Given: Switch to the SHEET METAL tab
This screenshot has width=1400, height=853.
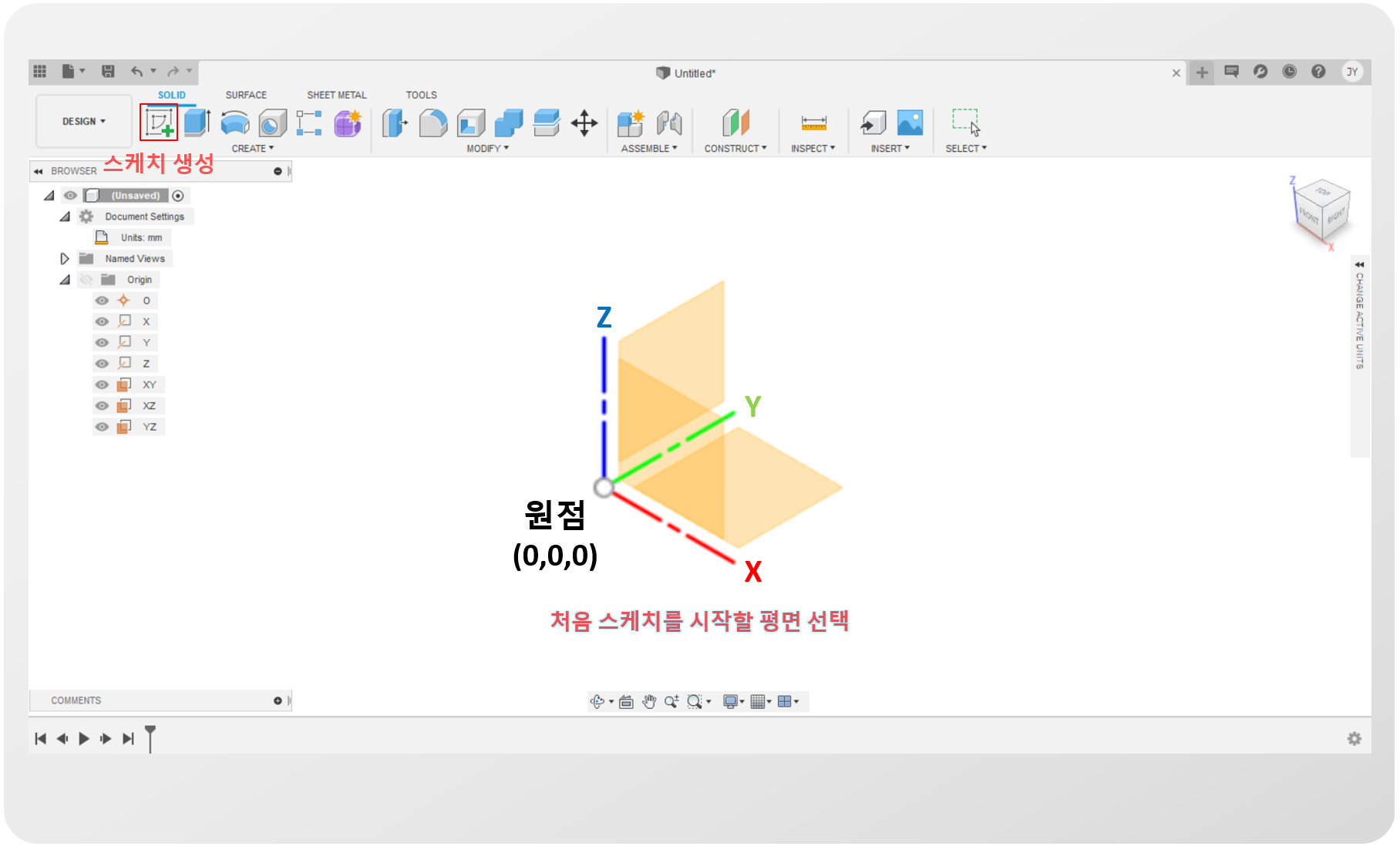Looking at the screenshot, I should click(337, 95).
